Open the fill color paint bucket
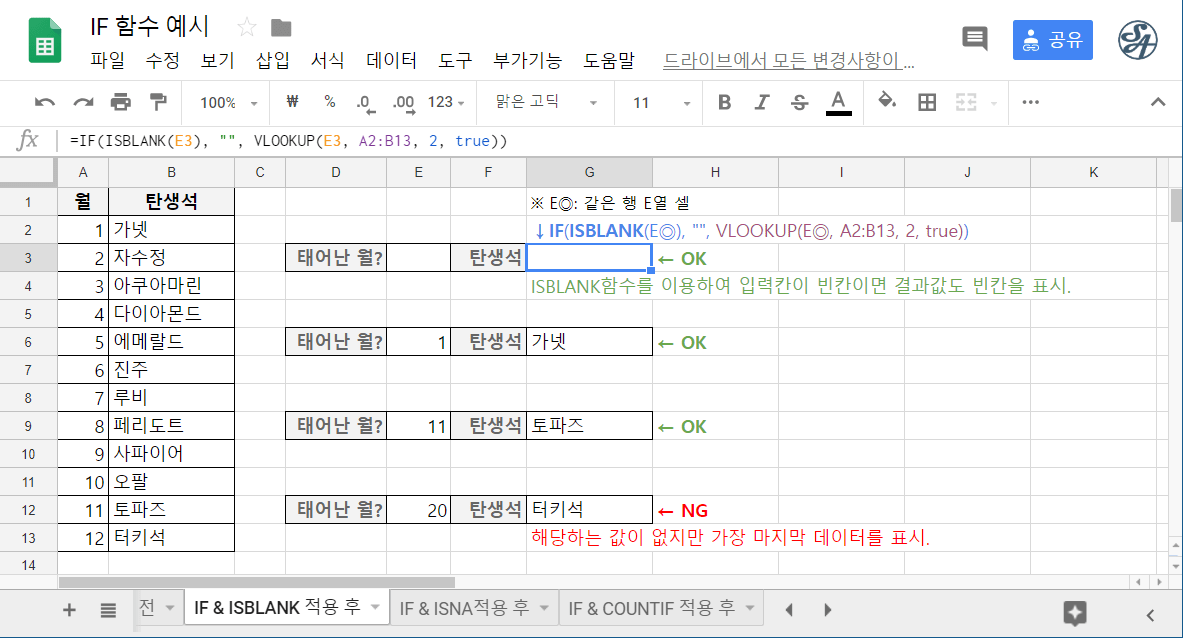 pos(886,102)
